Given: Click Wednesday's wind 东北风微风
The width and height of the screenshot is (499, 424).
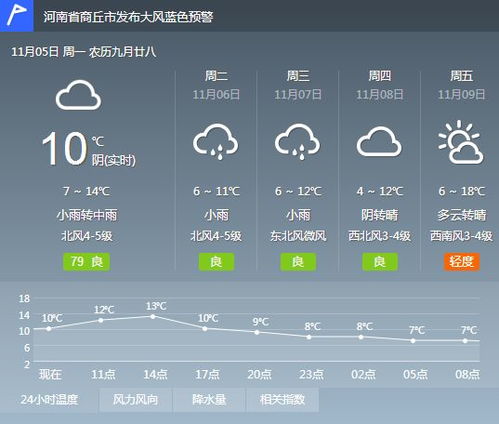Looking at the screenshot, I should click(298, 236).
